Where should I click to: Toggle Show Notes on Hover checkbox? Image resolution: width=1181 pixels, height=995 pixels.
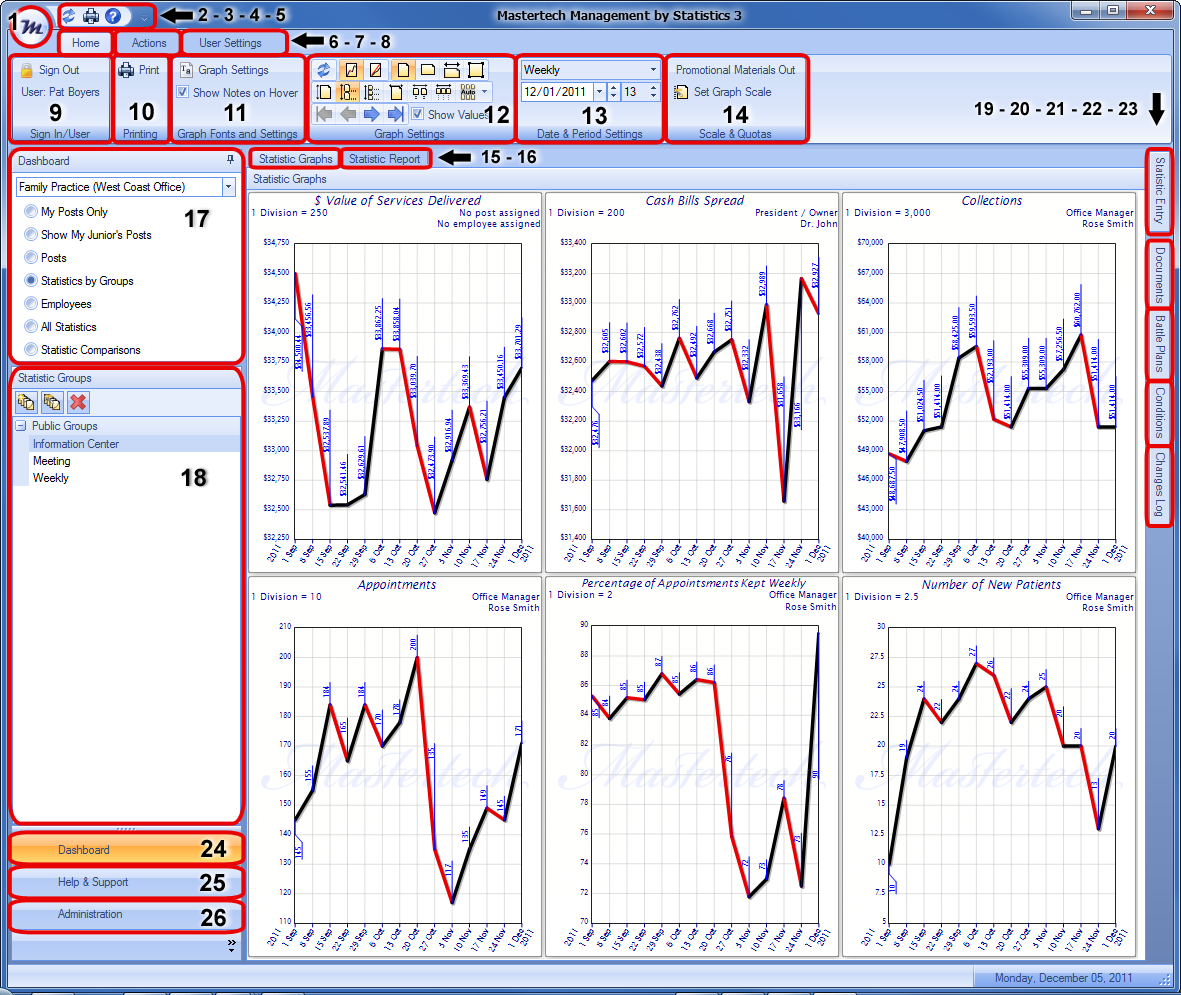point(182,92)
